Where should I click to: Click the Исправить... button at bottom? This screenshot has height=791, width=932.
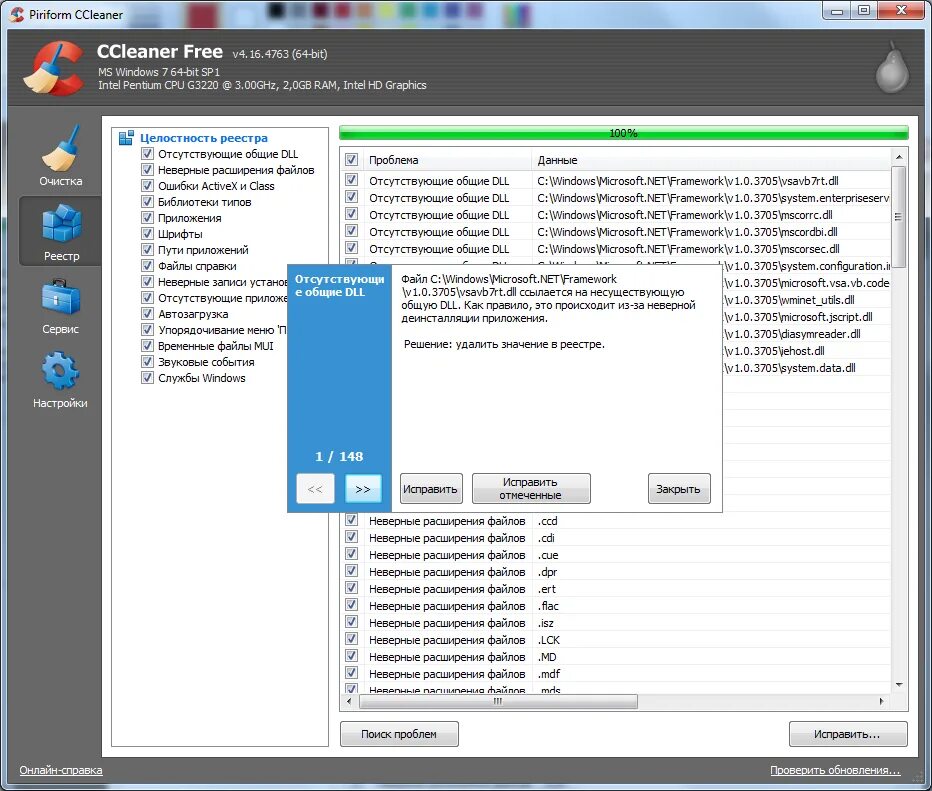tap(848, 734)
